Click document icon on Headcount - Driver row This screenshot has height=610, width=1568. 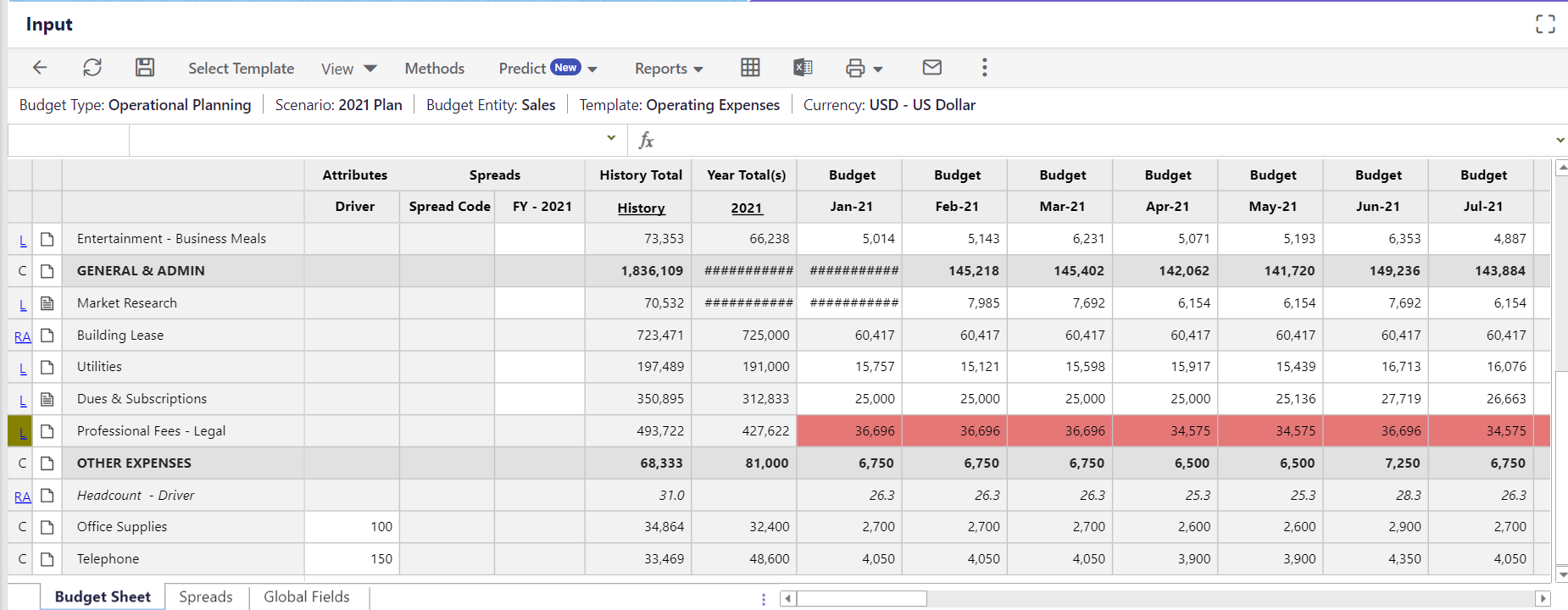point(47,496)
